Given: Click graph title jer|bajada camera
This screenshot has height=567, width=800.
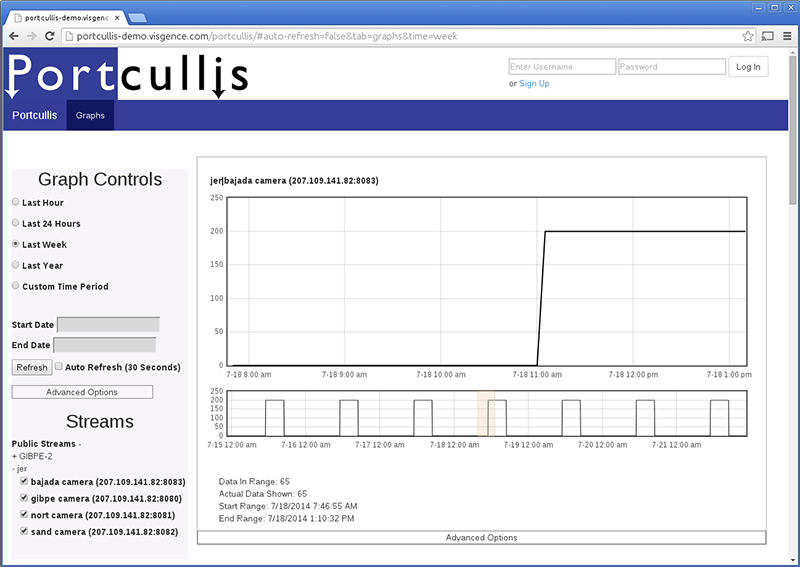Looking at the screenshot, I should point(294,181).
